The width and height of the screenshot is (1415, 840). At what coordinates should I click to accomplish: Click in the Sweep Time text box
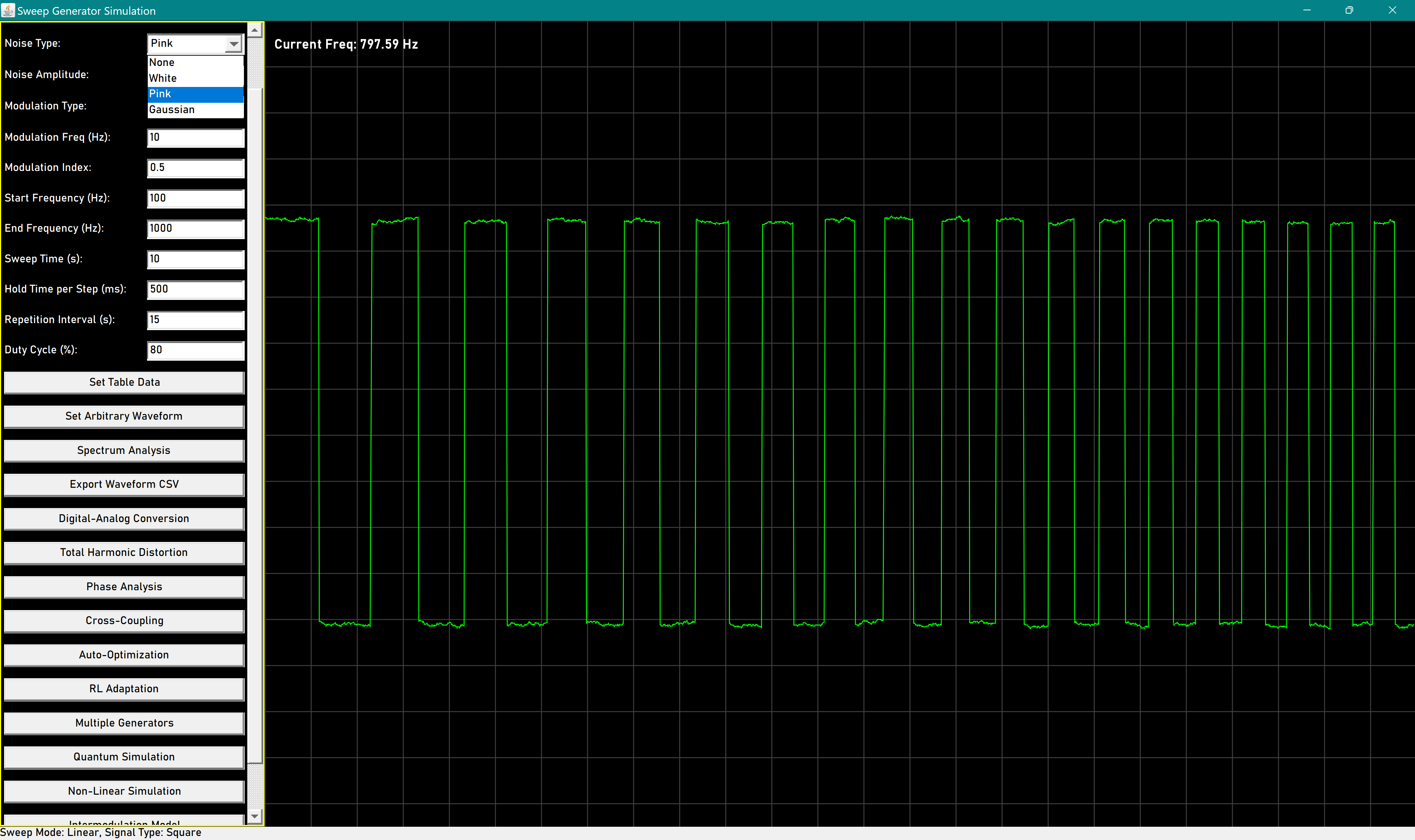(x=195, y=259)
